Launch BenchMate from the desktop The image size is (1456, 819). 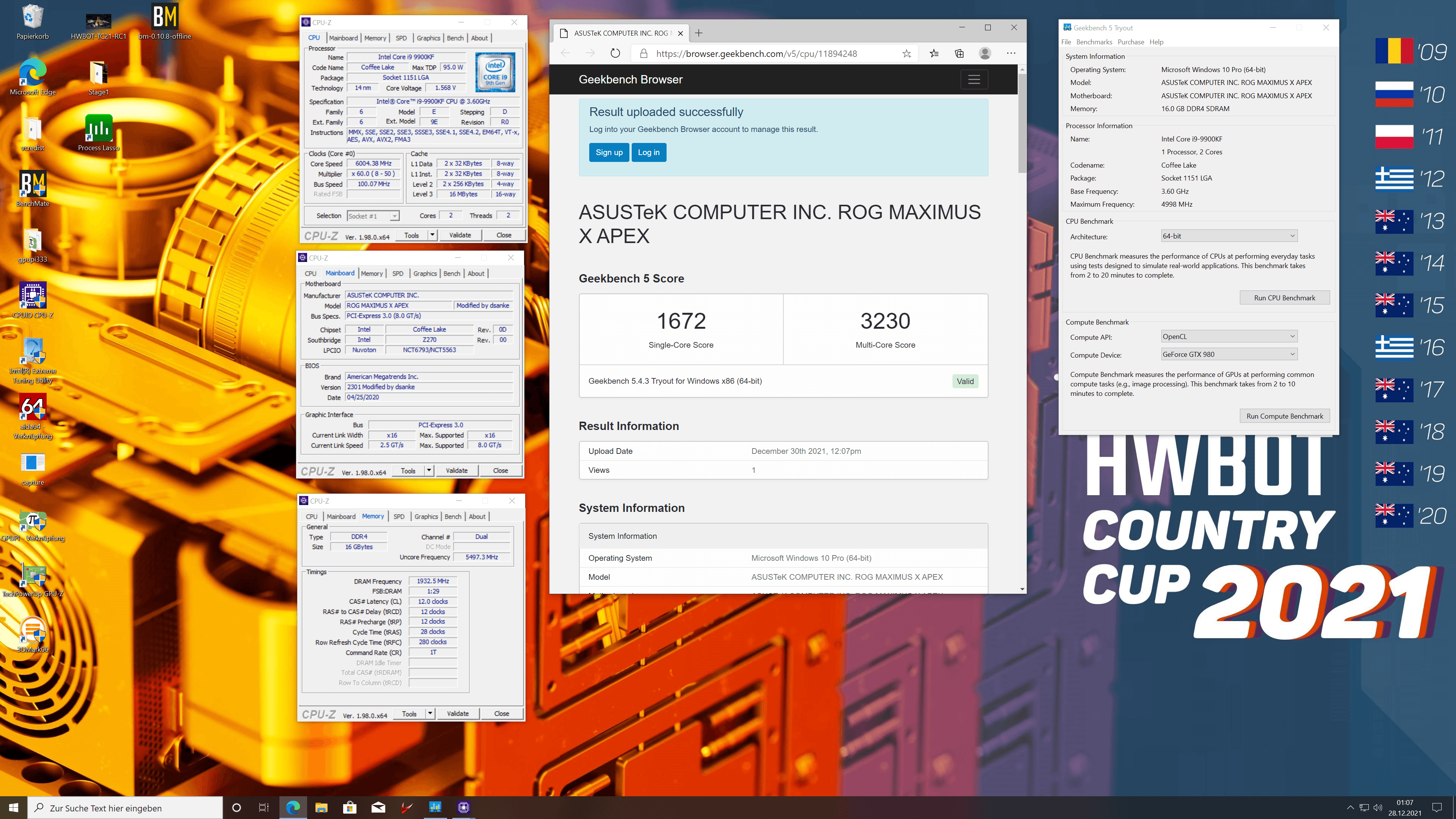(x=33, y=189)
